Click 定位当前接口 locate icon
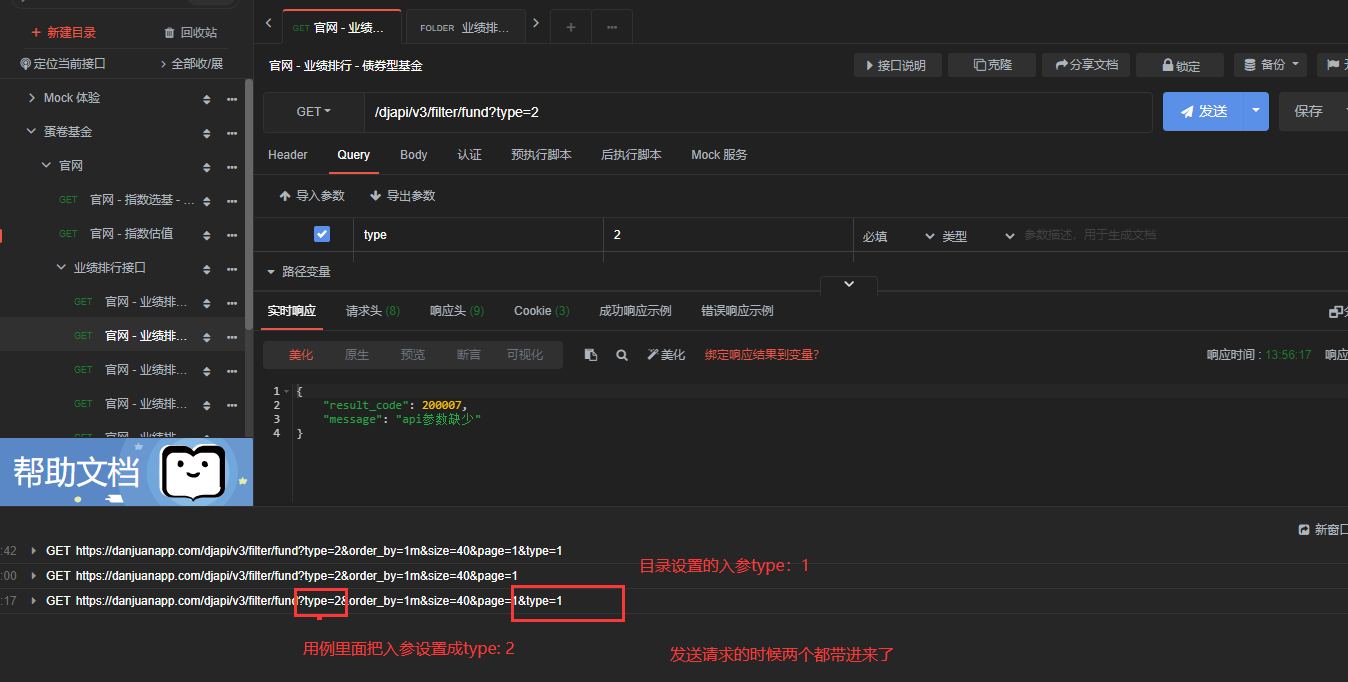Viewport: 1348px width, 682px height. click(26, 64)
